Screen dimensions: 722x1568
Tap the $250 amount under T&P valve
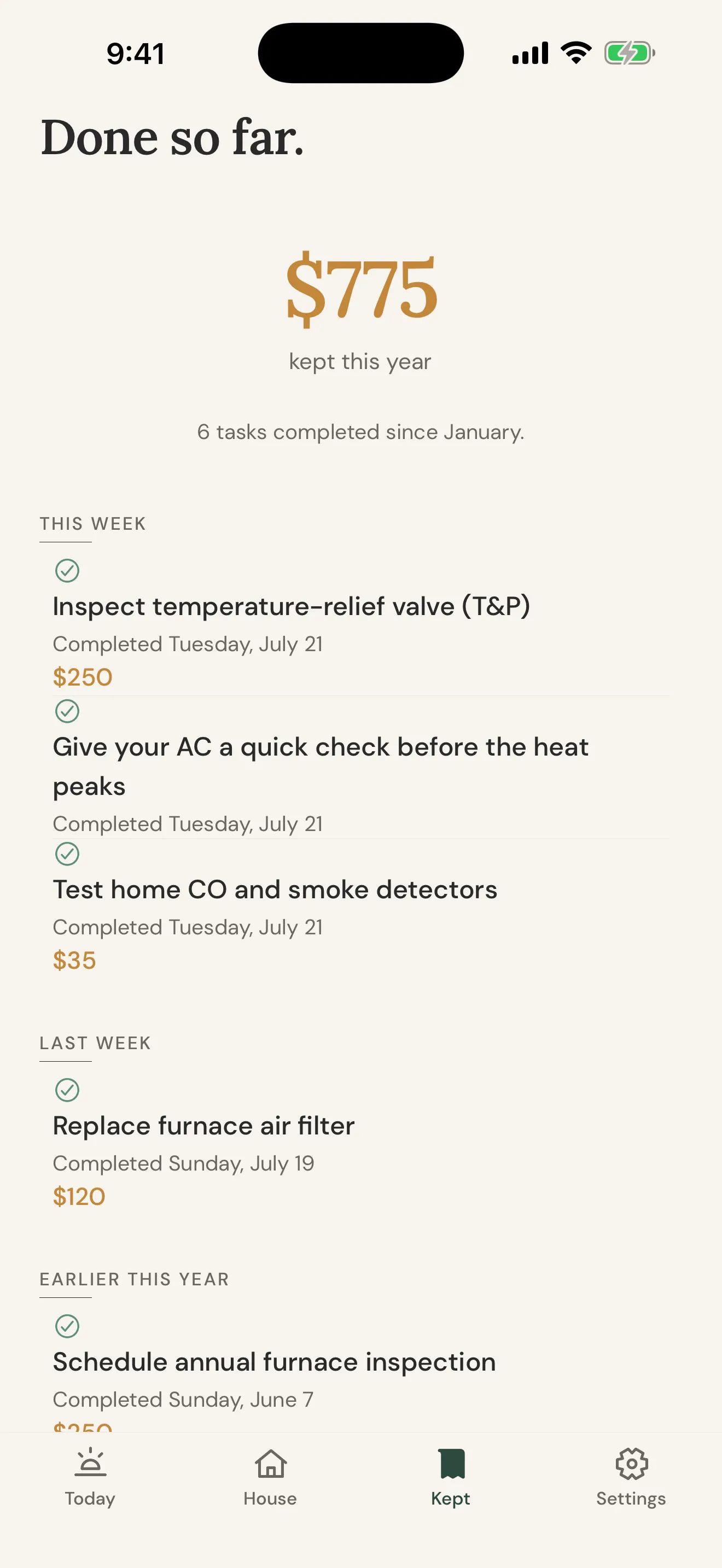point(83,677)
